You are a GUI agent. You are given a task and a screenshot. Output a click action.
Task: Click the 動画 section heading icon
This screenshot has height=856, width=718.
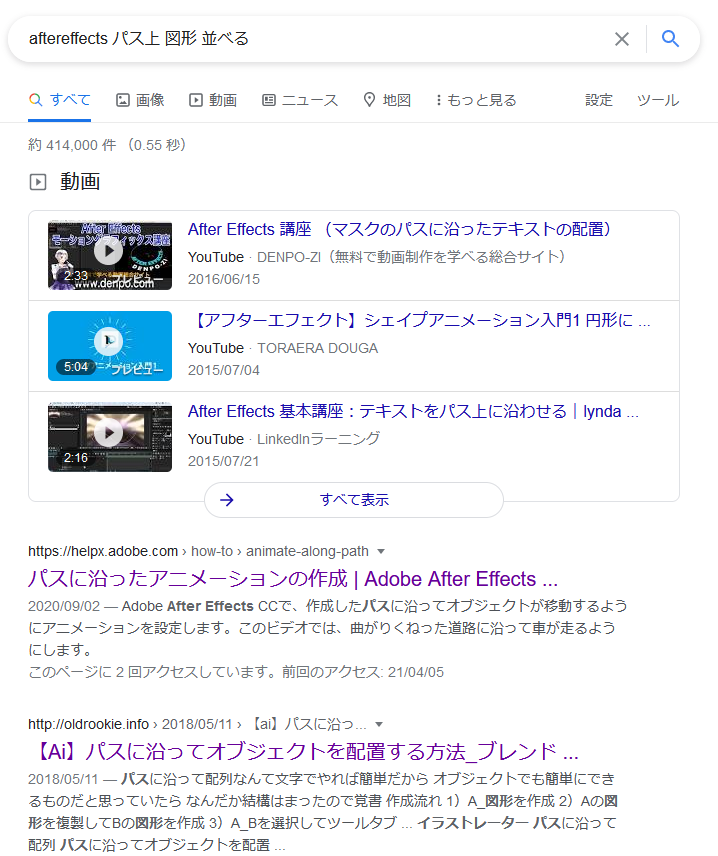(x=38, y=182)
